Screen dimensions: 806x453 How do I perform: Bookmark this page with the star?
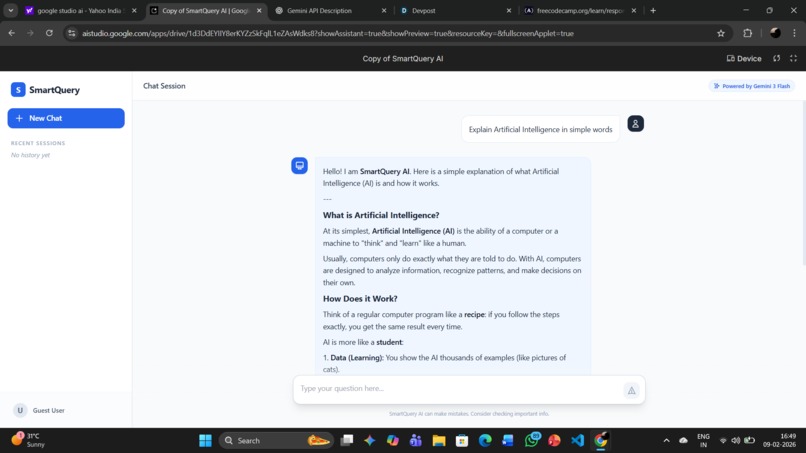[x=721, y=33]
